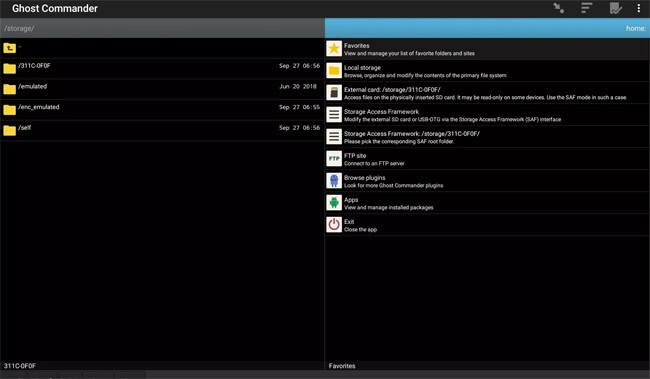Click the left status bar 311C-0F0F text
Viewport: 650px width, 379px height.
pyautogui.click(x=20, y=366)
